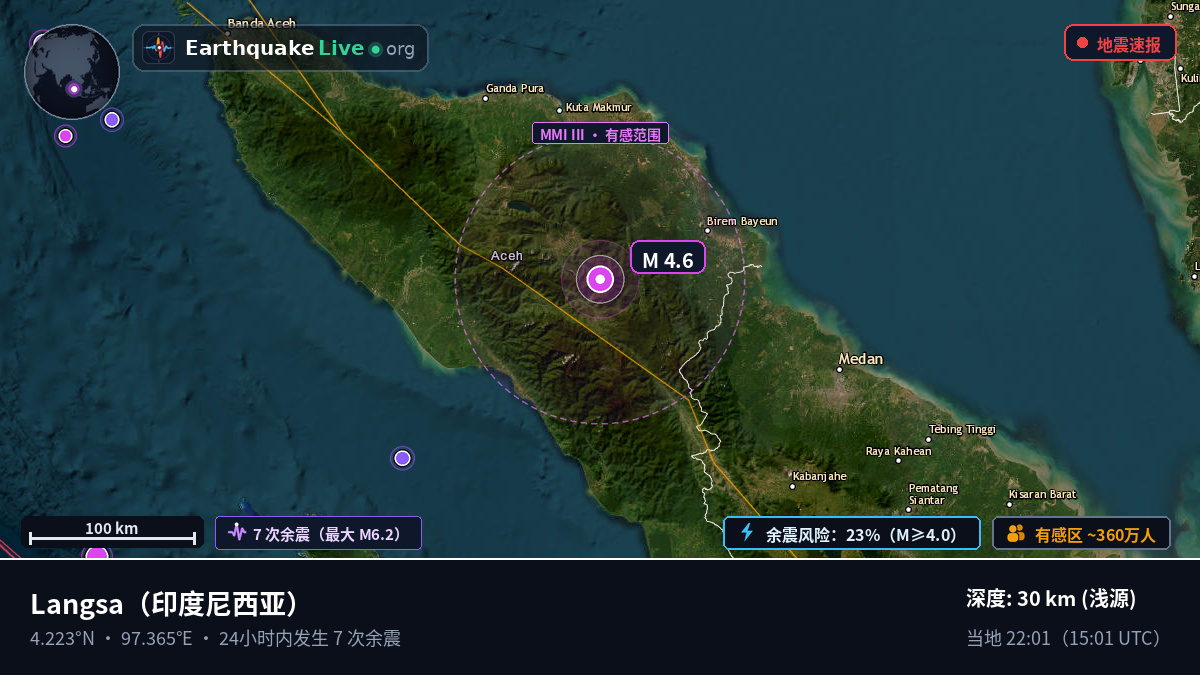Click the Kabanjahe town label
The height and width of the screenshot is (675, 1200).
point(819,475)
